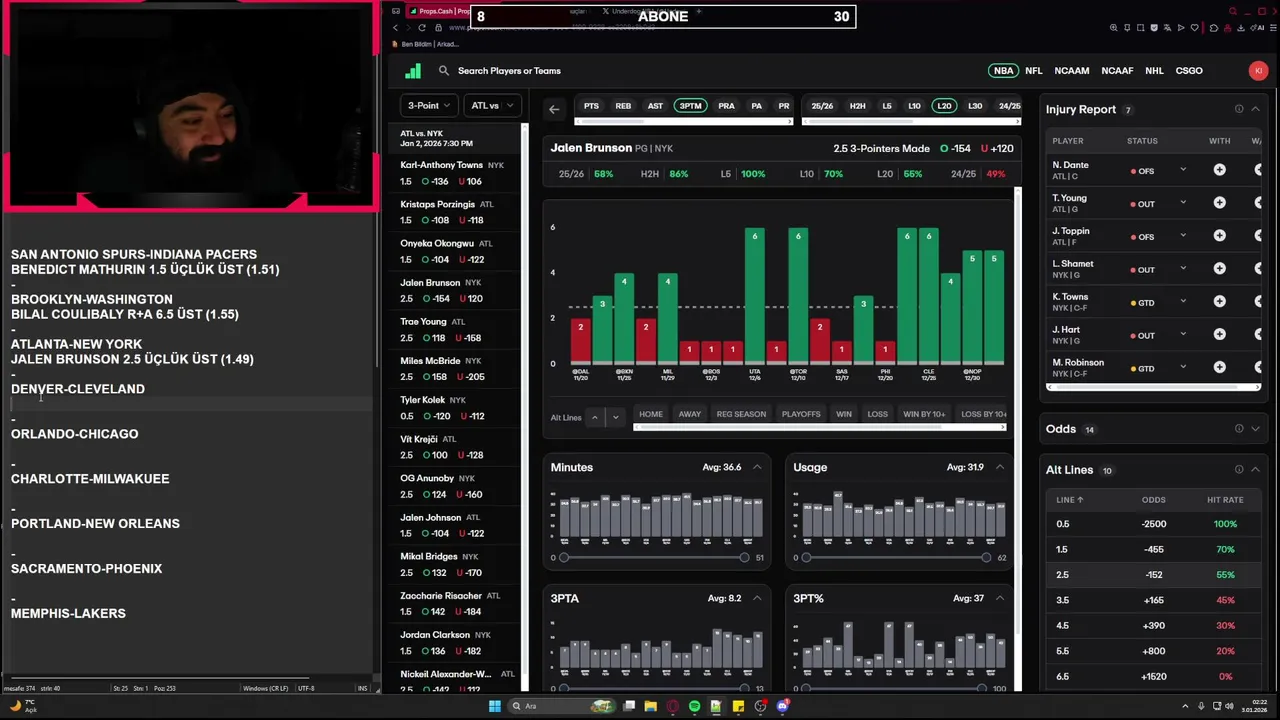Add M. Robinson with plus icon
The width and height of the screenshot is (1280, 720).
pyautogui.click(x=1219, y=367)
